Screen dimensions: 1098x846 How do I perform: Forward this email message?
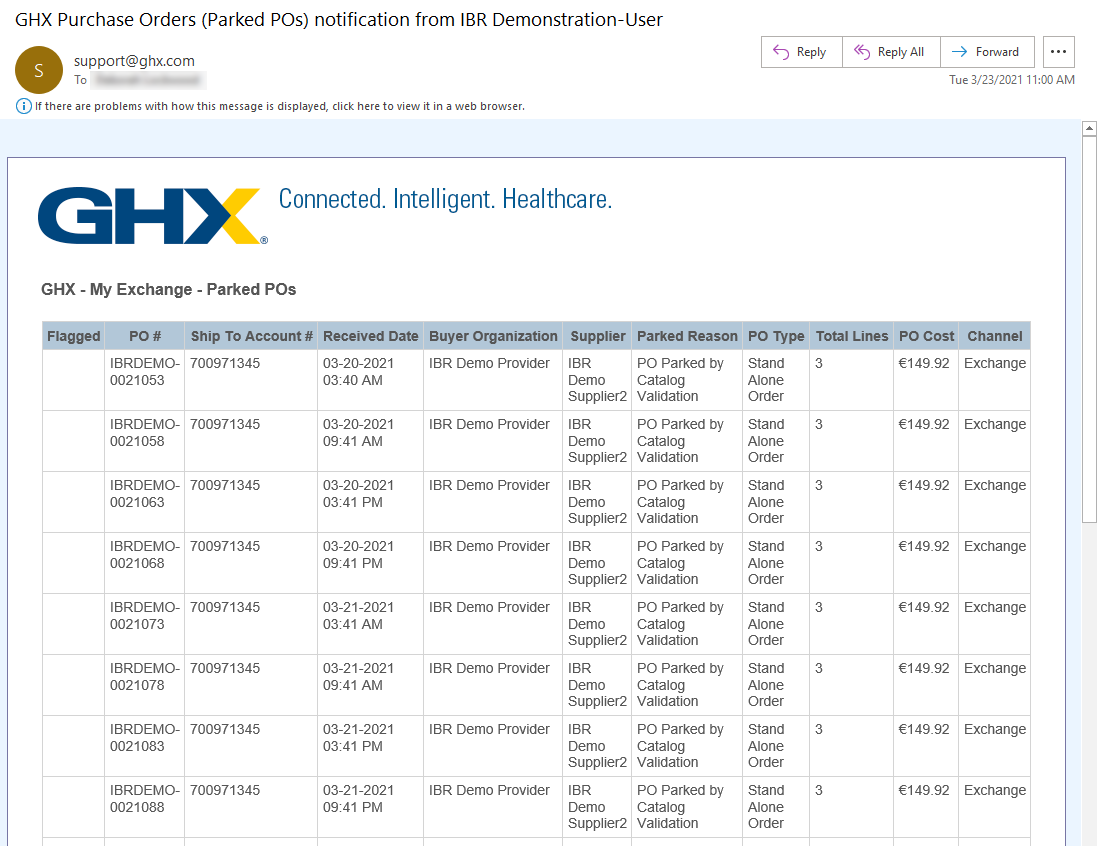click(x=987, y=52)
